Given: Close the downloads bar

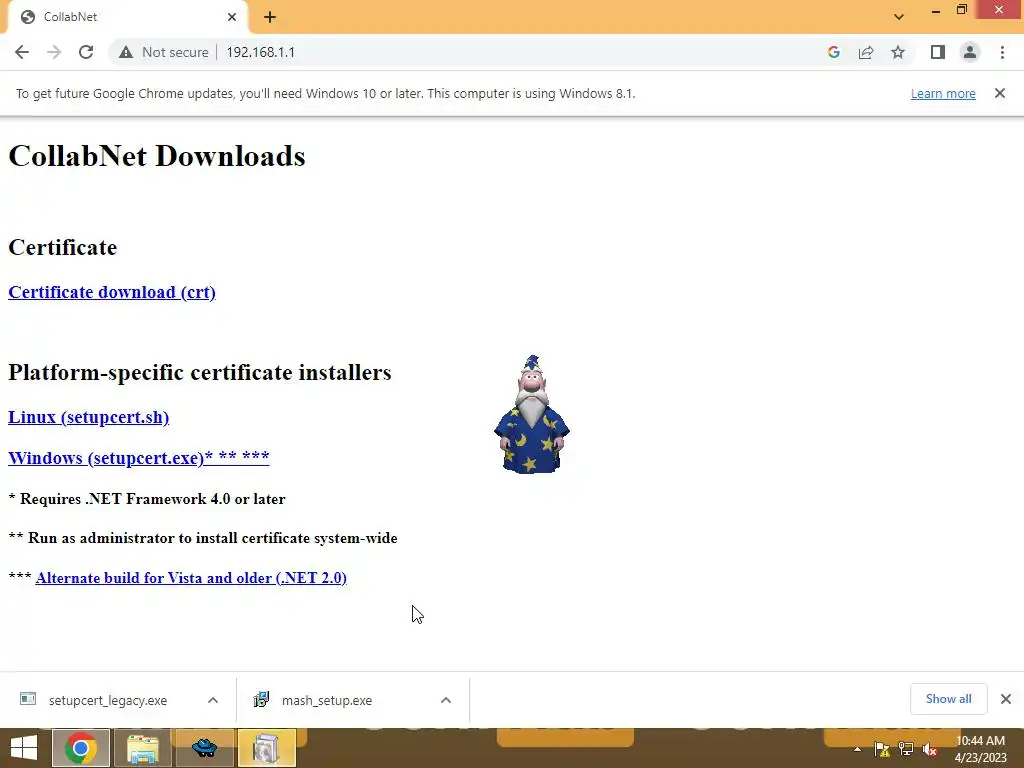Looking at the screenshot, I should tap(1006, 699).
